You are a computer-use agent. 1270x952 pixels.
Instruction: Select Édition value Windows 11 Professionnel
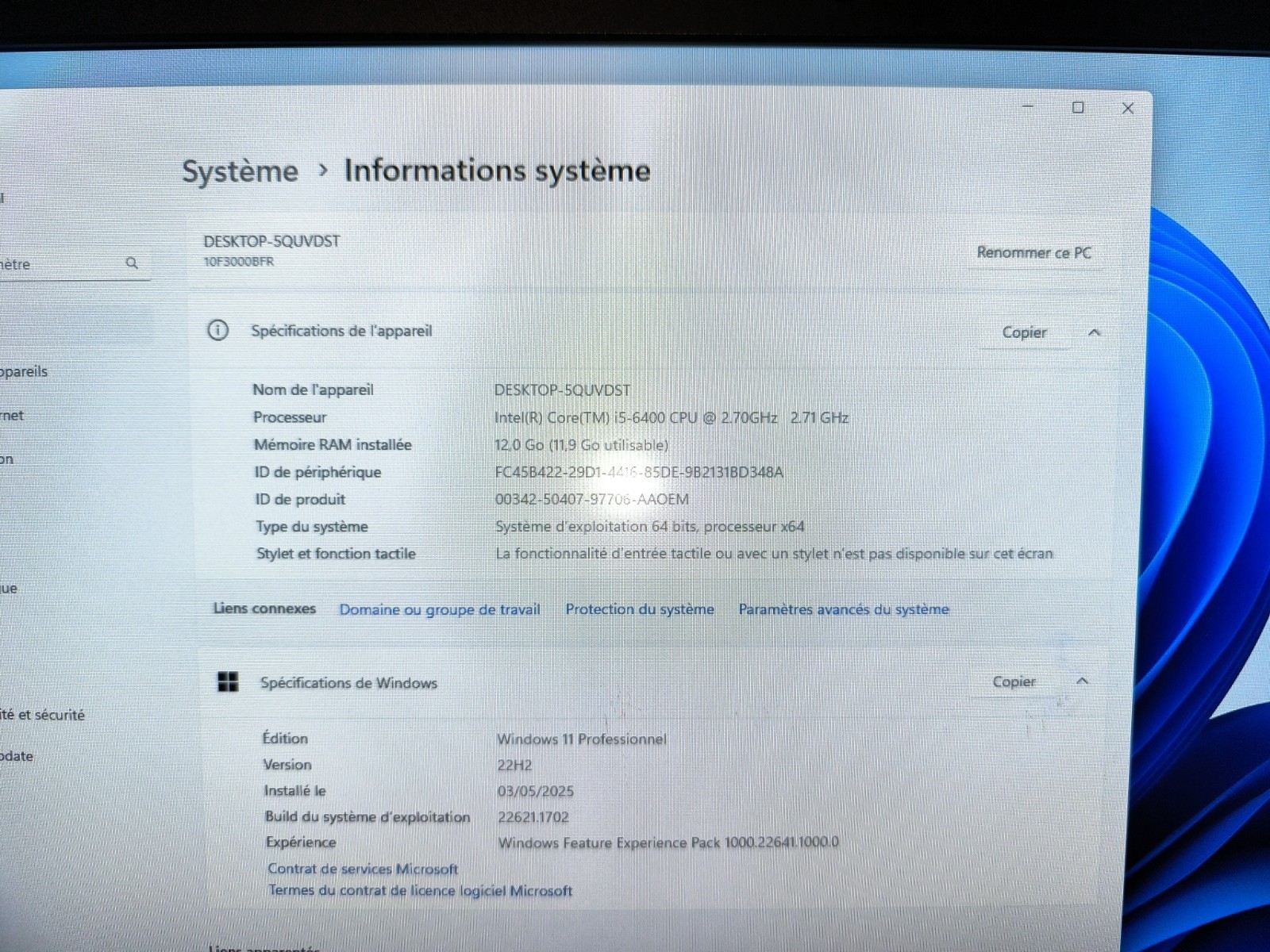pyautogui.click(x=582, y=739)
